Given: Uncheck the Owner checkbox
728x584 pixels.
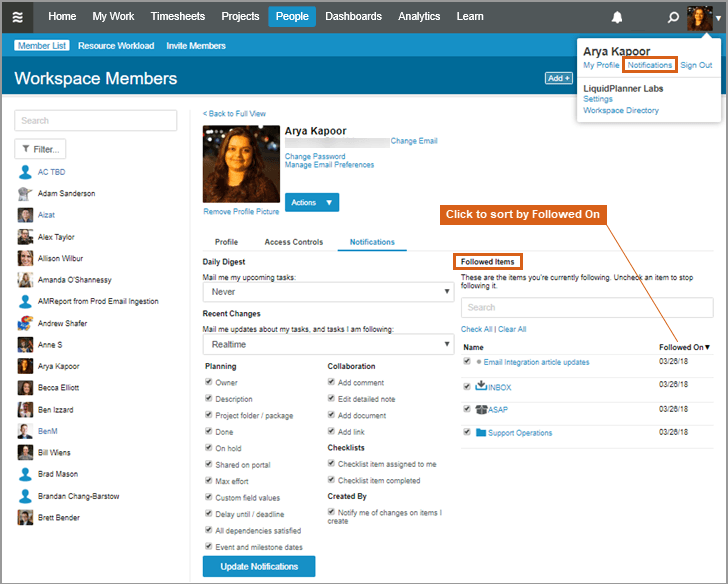Looking at the screenshot, I should click(208, 383).
